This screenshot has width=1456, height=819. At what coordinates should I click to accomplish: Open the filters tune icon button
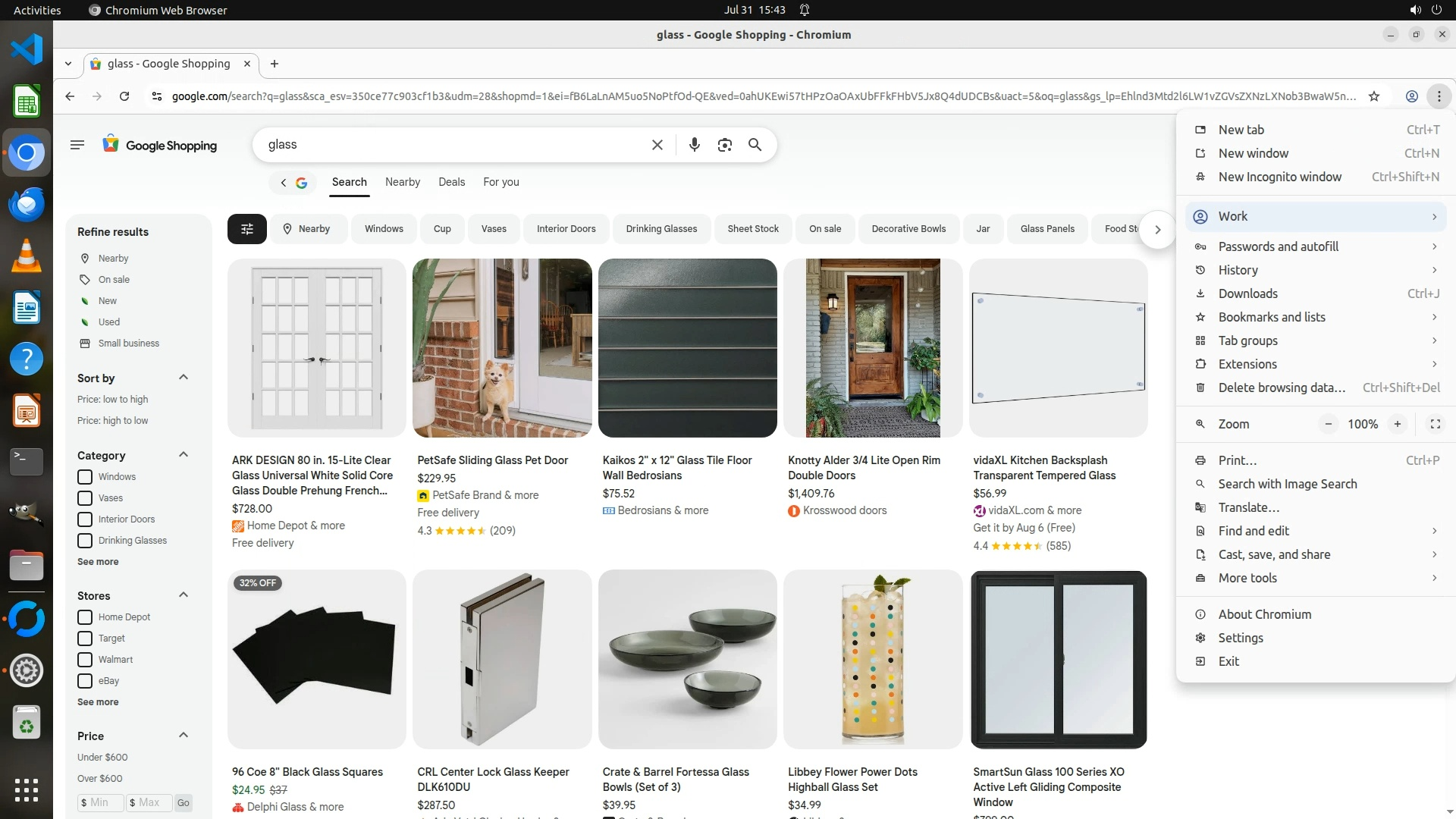tap(246, 229)
